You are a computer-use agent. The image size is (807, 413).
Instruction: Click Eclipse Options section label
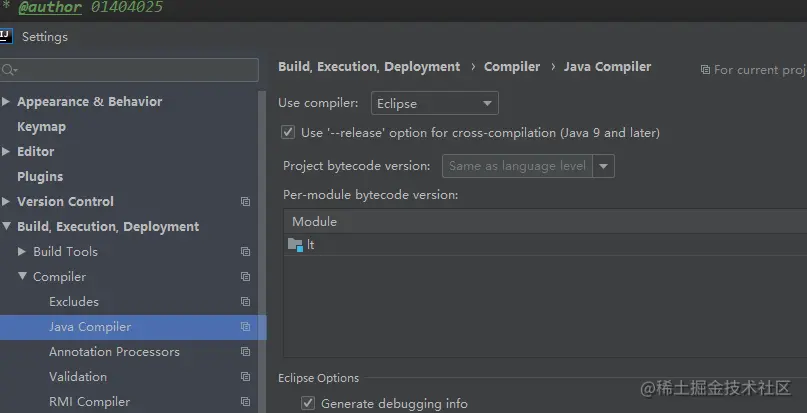click(x=319, y=378)
